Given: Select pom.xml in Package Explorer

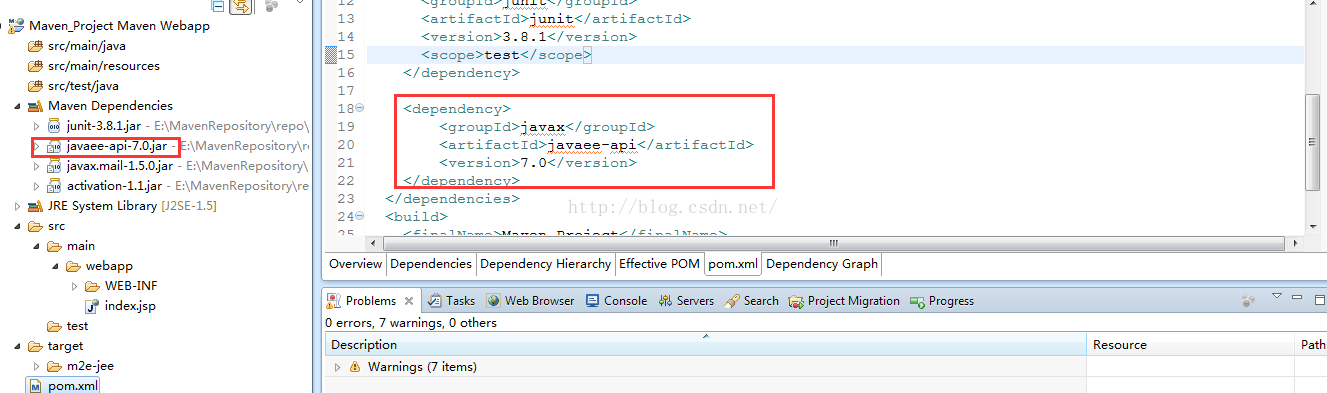Looking at the screenshot, I should tap(74, 386).
